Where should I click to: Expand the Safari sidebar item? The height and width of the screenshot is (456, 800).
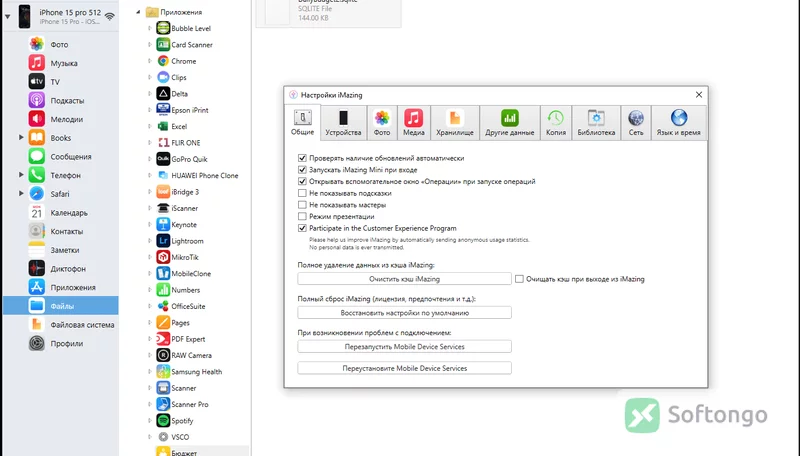click(x=21, y=193)
